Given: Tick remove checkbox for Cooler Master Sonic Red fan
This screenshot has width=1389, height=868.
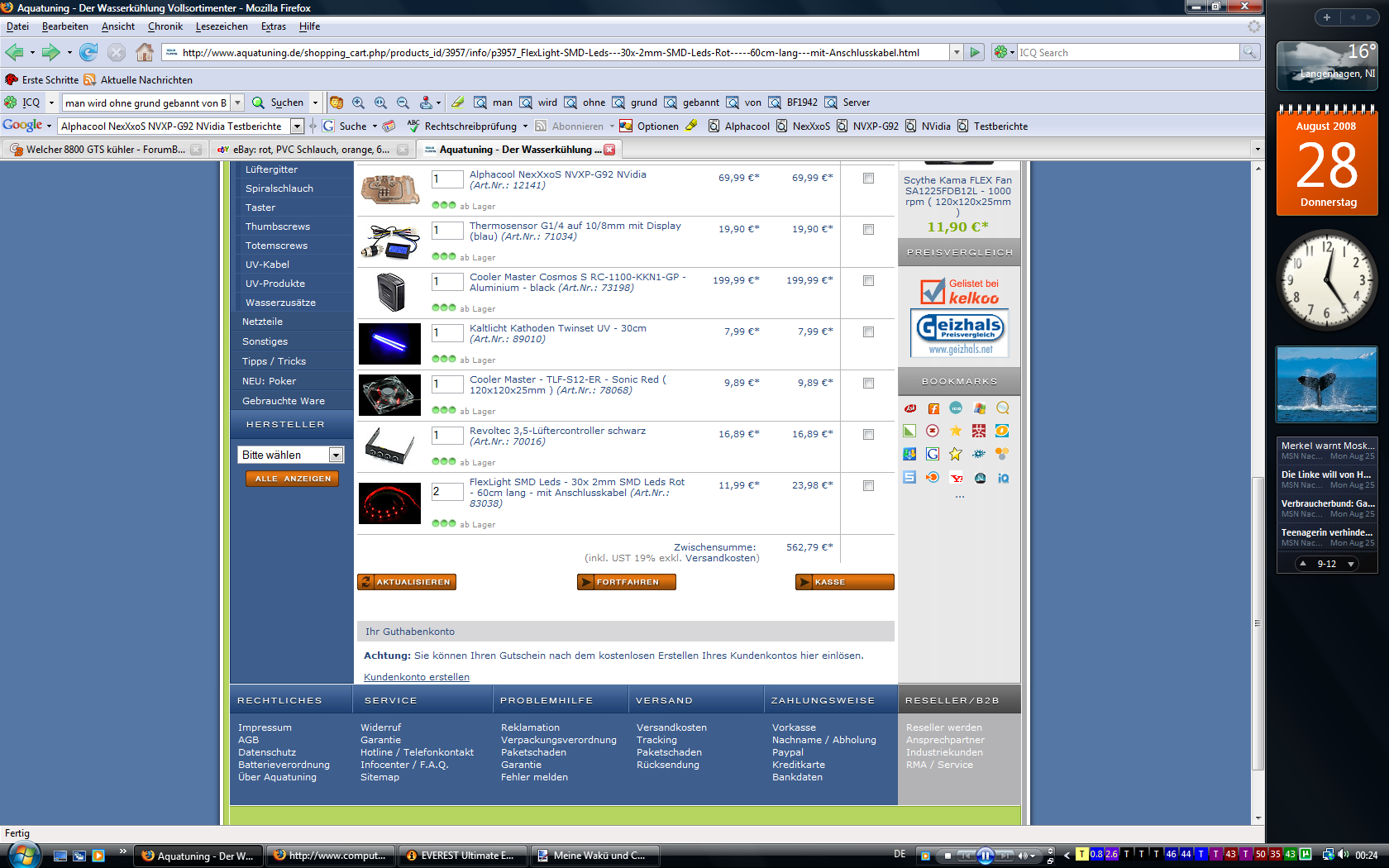Looking at the screenshot, I should (868, 383).
